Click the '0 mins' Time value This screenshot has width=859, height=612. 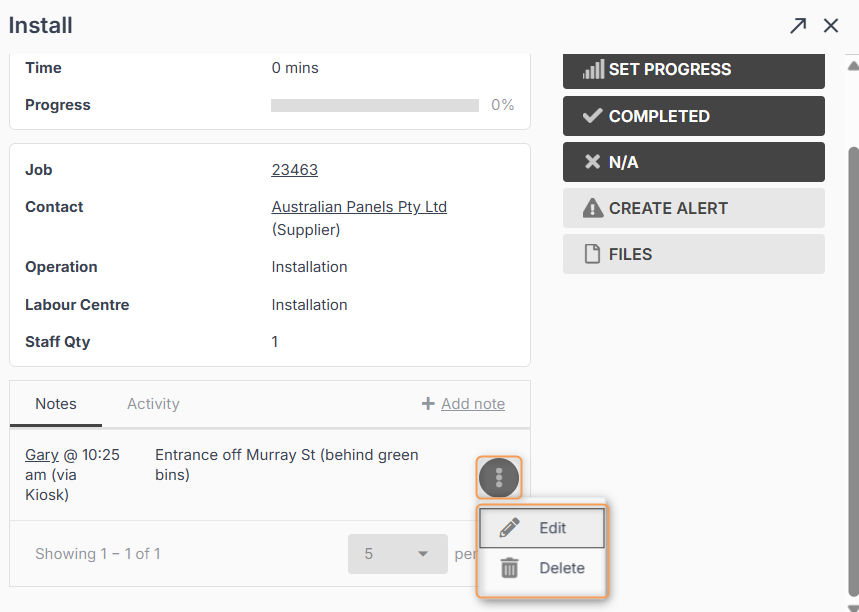pos(295,68)
